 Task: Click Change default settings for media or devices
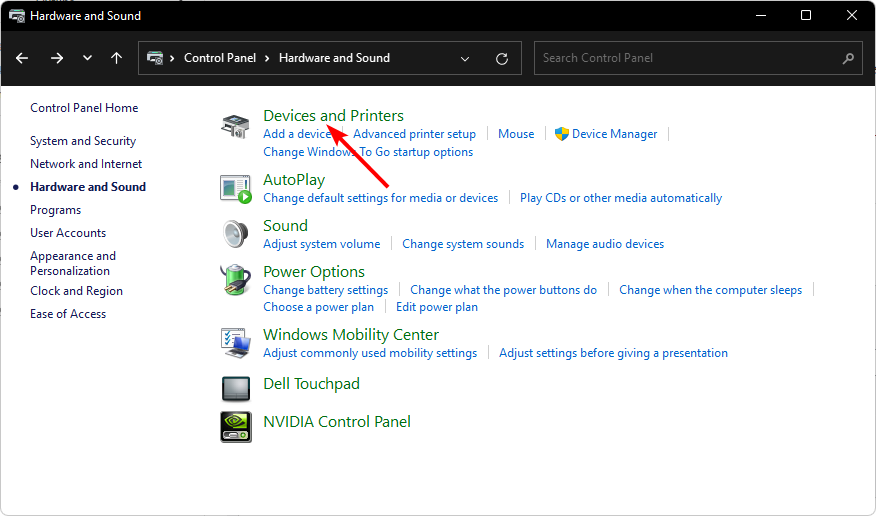380,198
